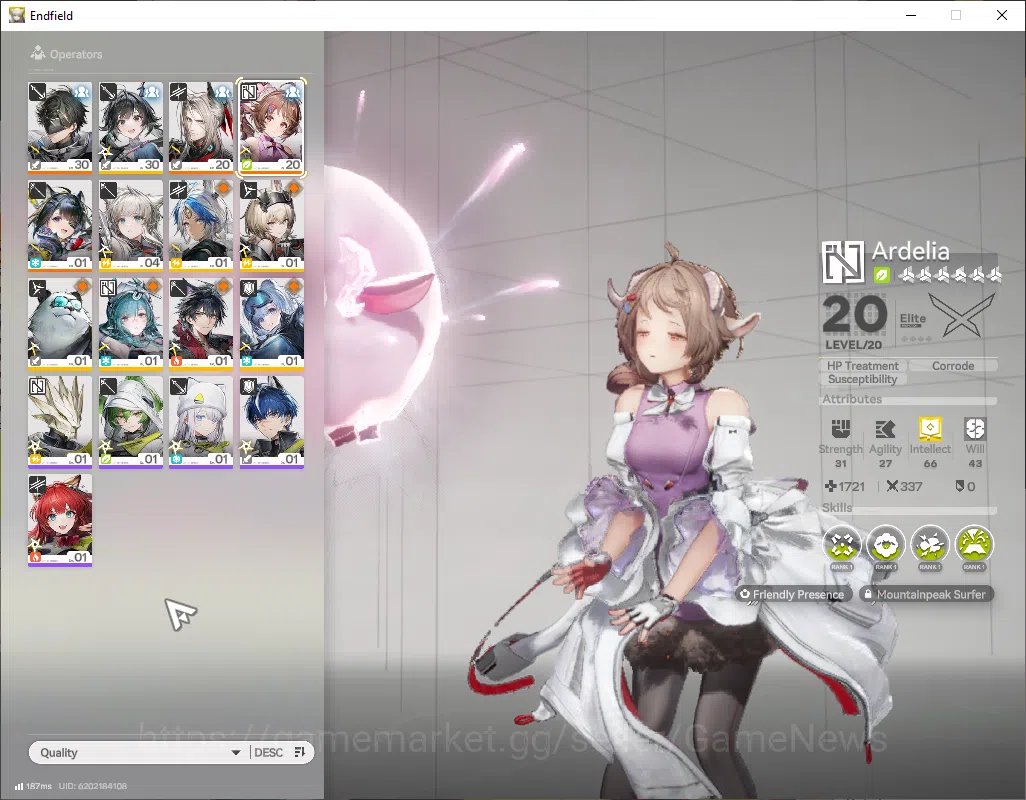The height and width of the screenshot is (800, 1026).
Task: Click the six-star rarity row
Action: tap(950, 275)
